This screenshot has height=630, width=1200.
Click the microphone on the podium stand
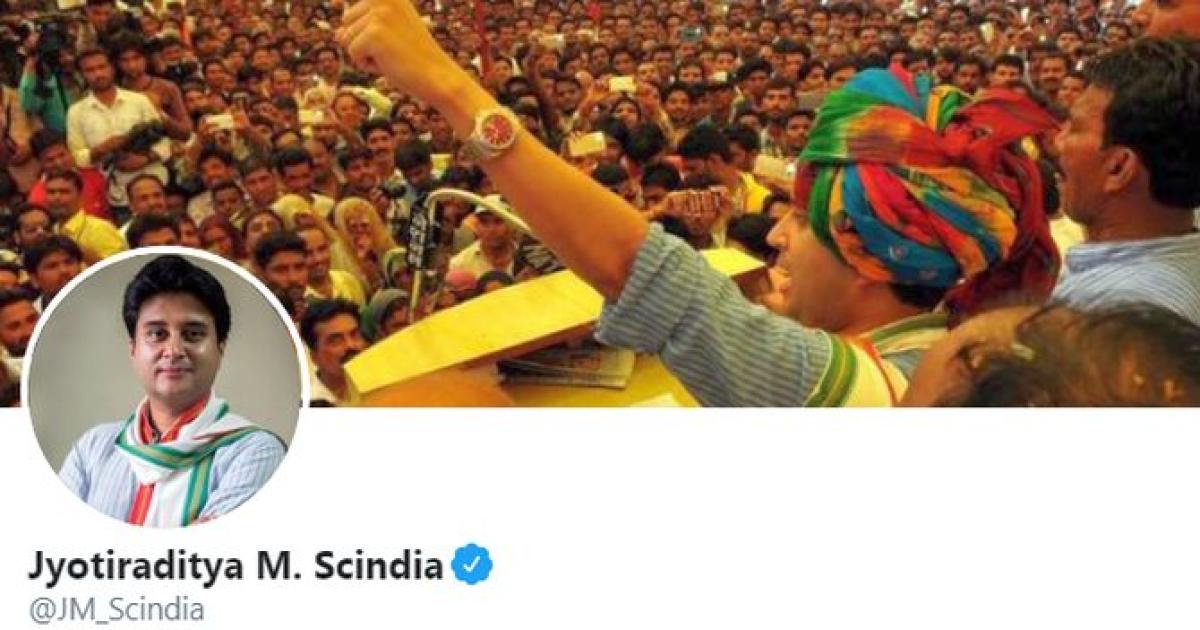[x=418, y=238]
